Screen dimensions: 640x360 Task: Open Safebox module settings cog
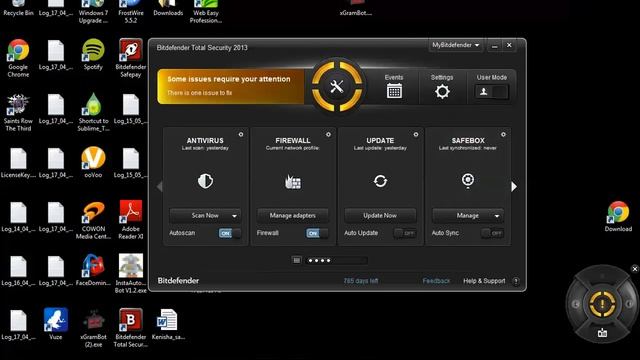tap(503, 134)
